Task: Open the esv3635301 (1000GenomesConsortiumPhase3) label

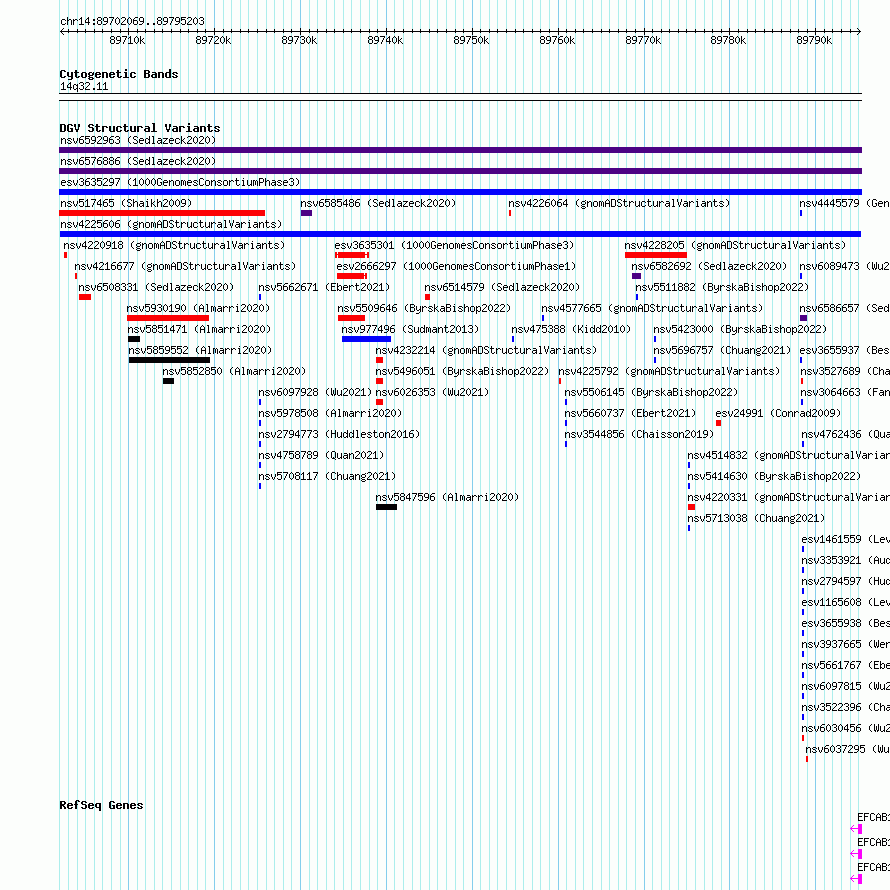Action: 454,245
